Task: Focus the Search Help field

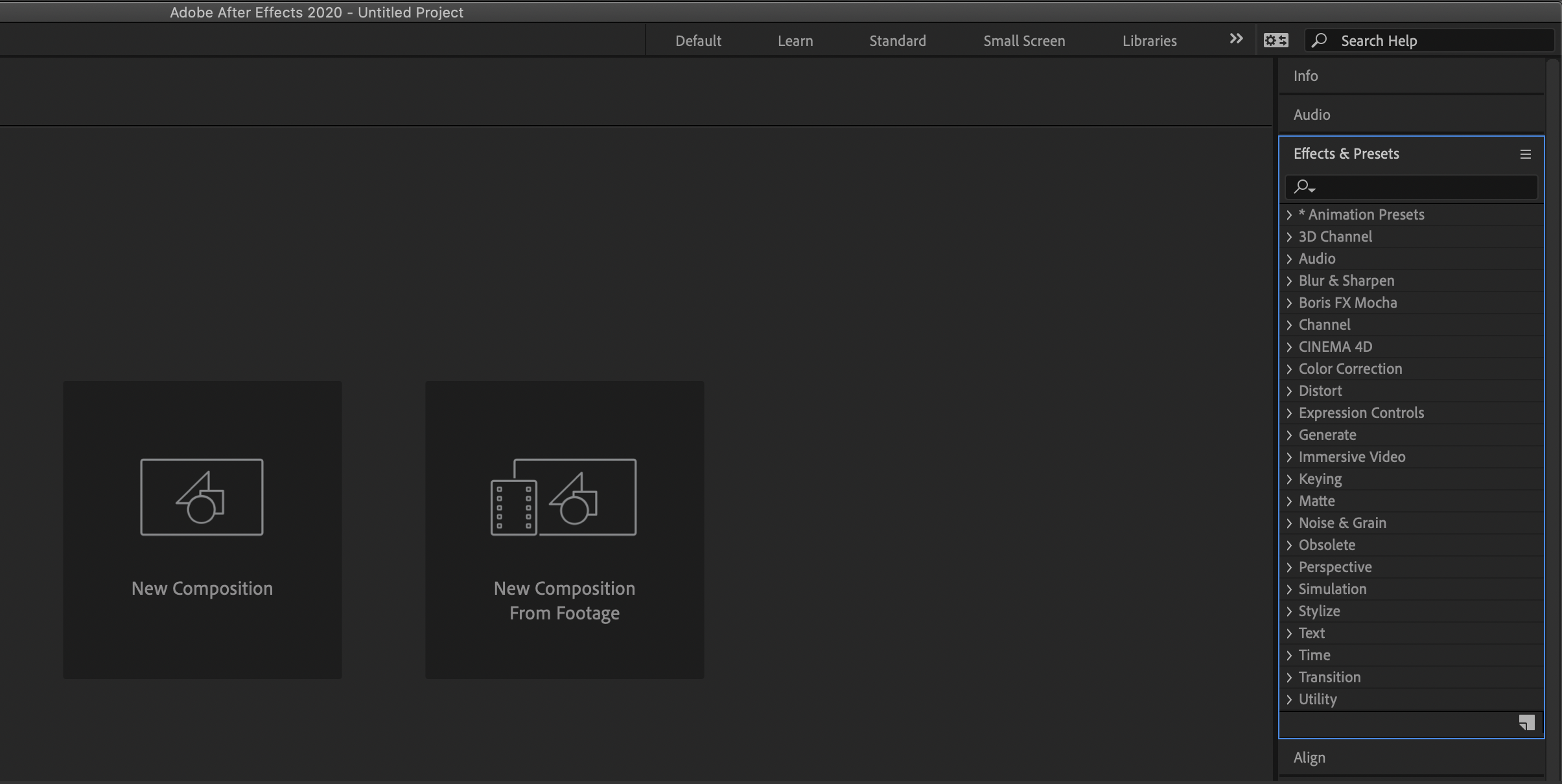Action: [1428, 41]
